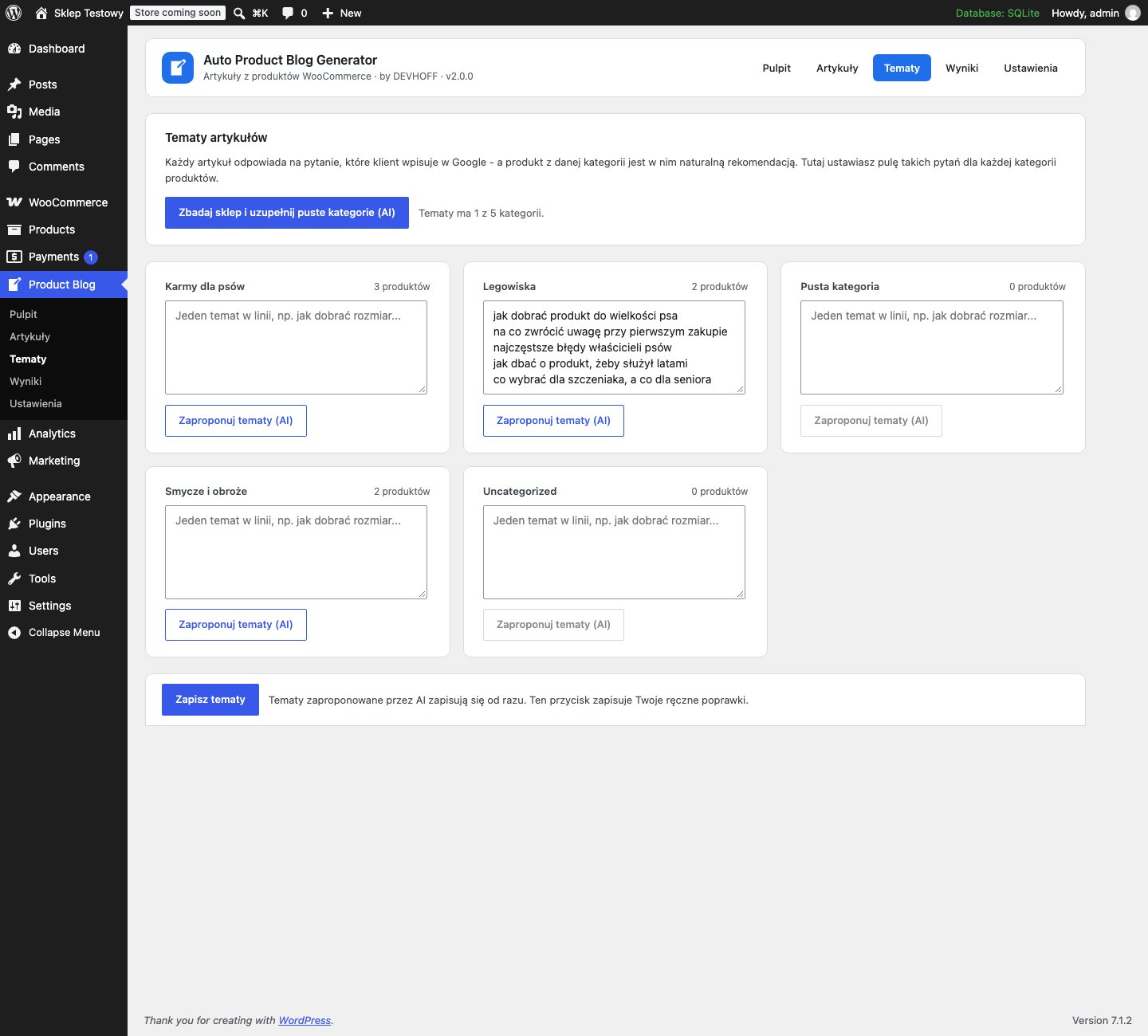Viewport: 1148px width, 1036px height.
Task: Open the Pulpit submenu item in the sidebar
Action: click(64, 314)
